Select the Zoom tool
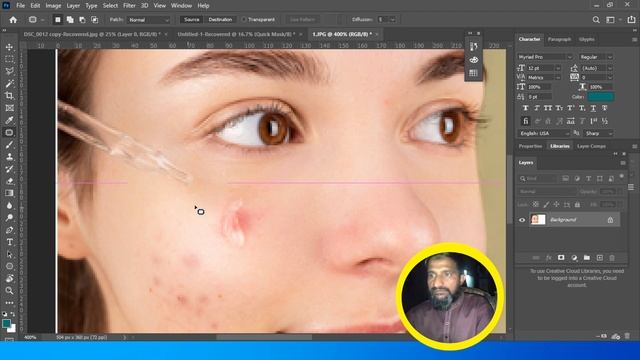The height and width of the screenshot is (360, 640). pos(9,291)
